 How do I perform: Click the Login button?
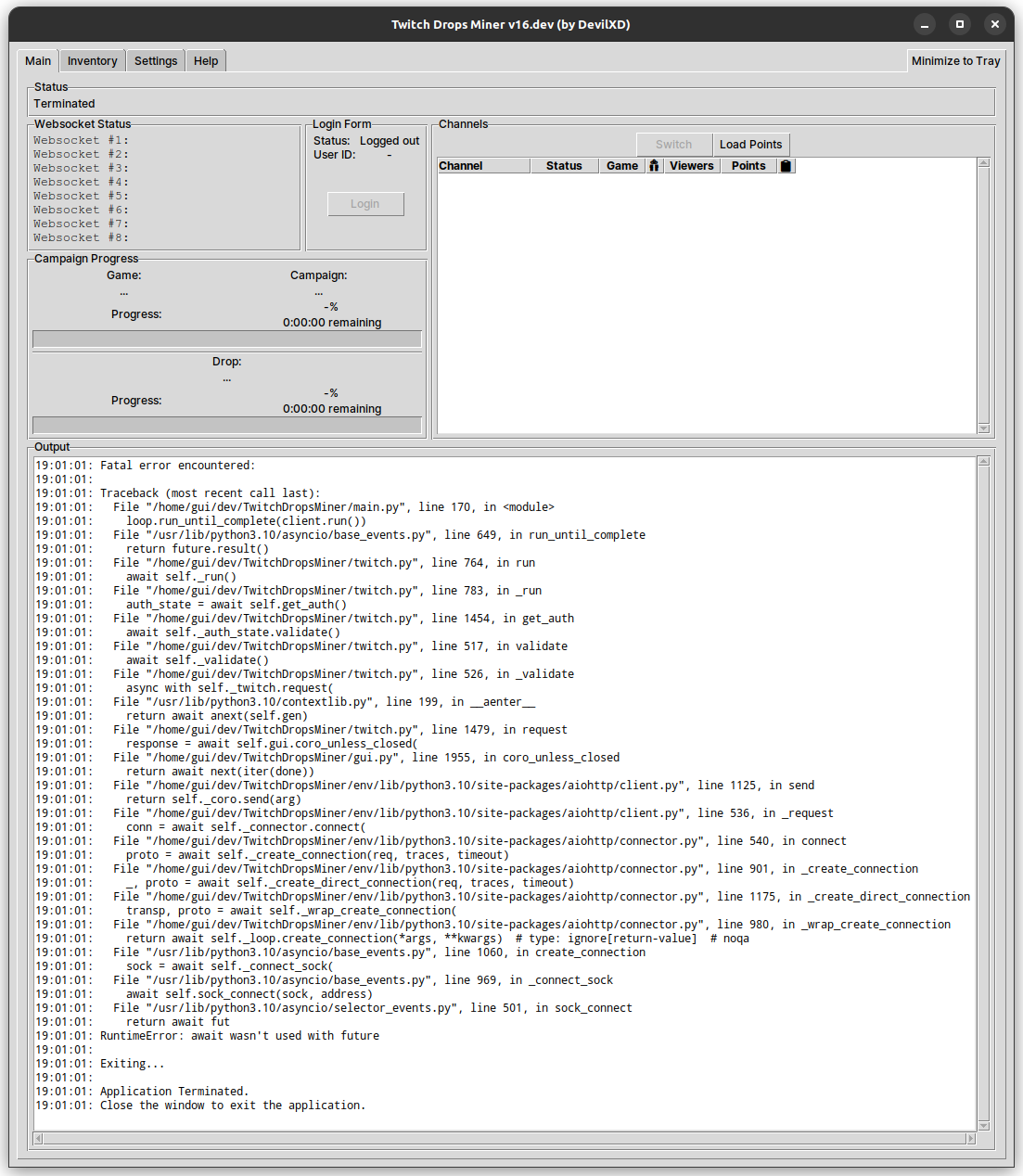365,204
